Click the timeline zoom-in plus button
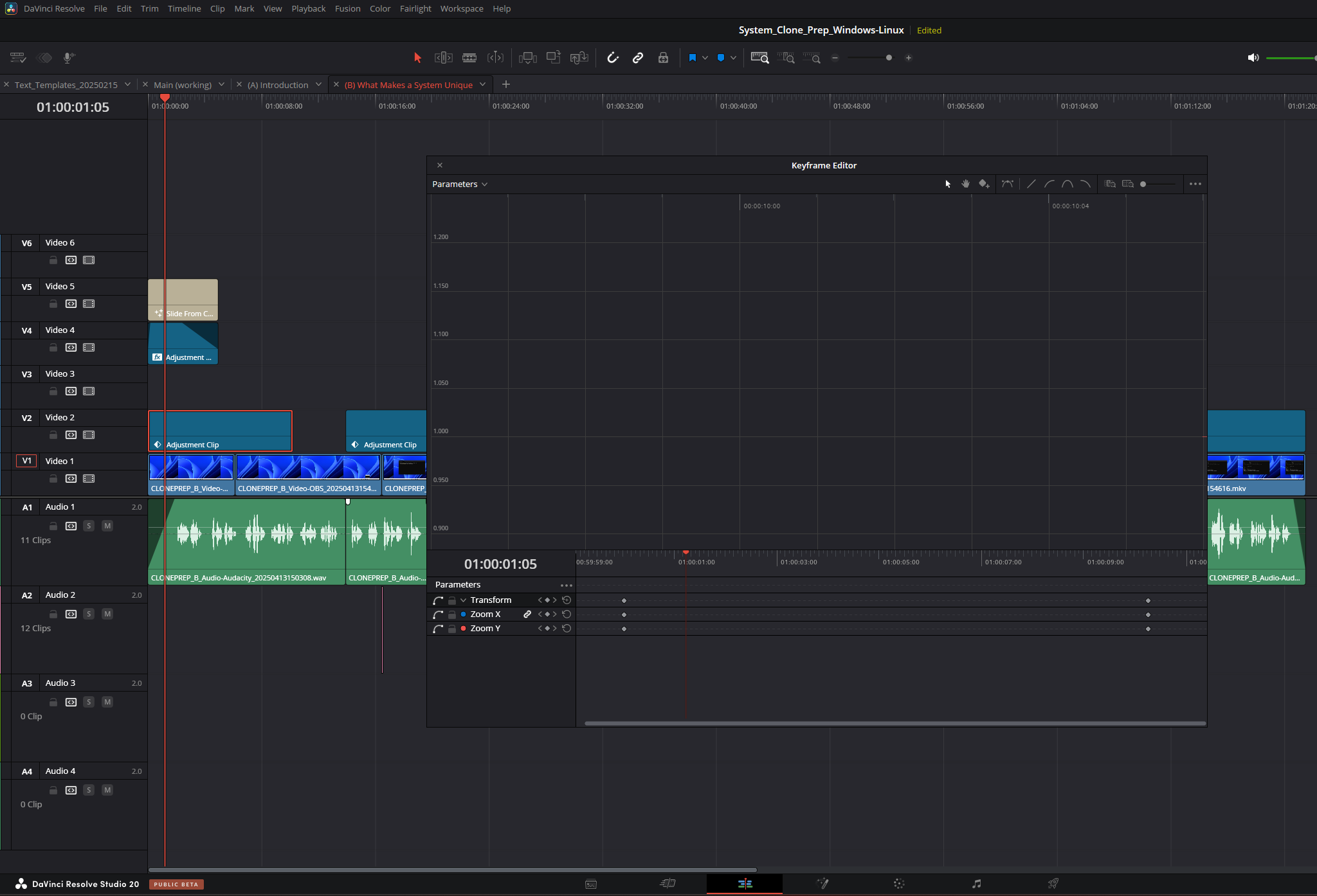1317x896 pixels. click(909, 58)
